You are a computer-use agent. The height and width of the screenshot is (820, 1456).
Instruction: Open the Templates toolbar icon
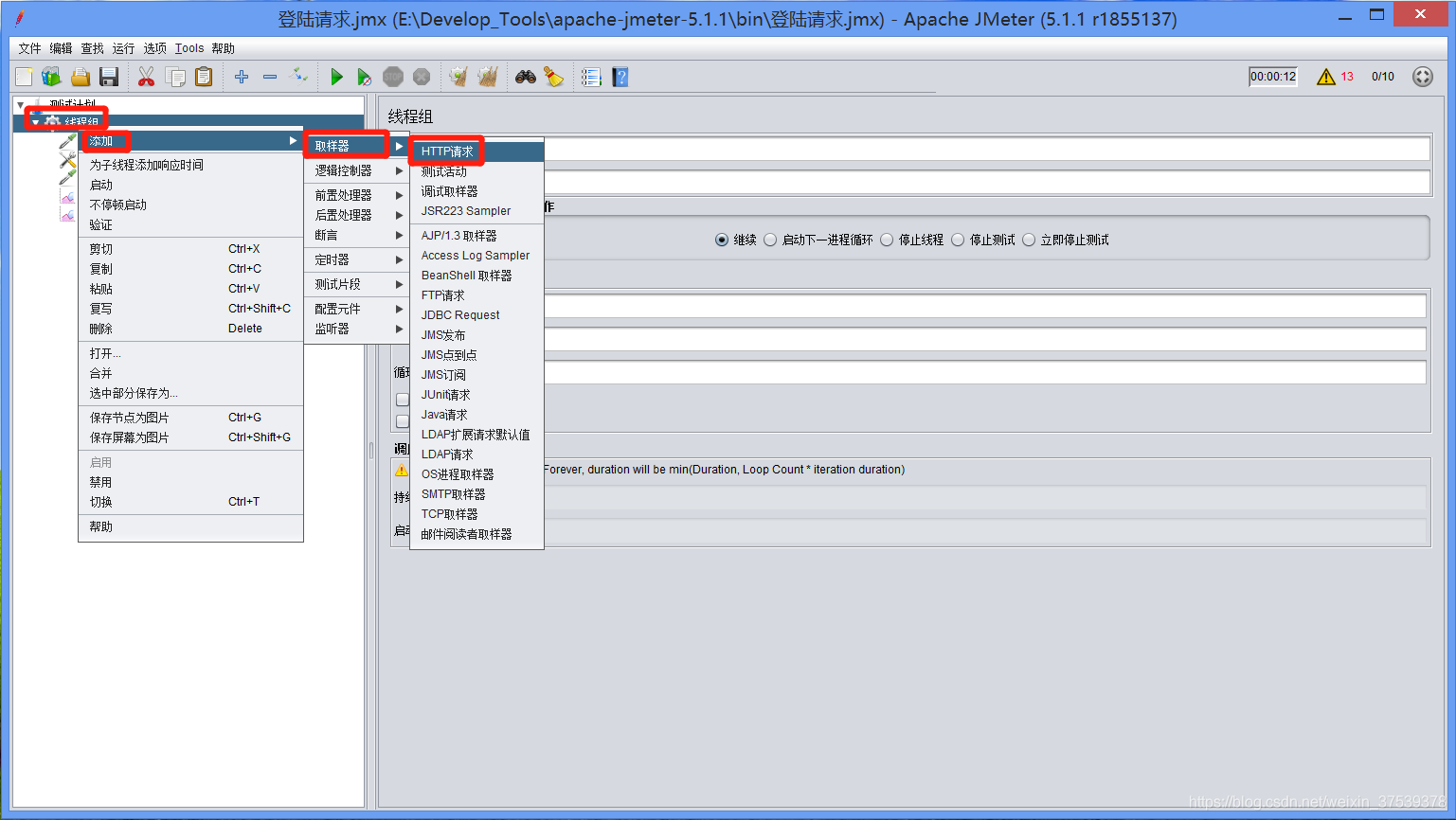(52, 77)
